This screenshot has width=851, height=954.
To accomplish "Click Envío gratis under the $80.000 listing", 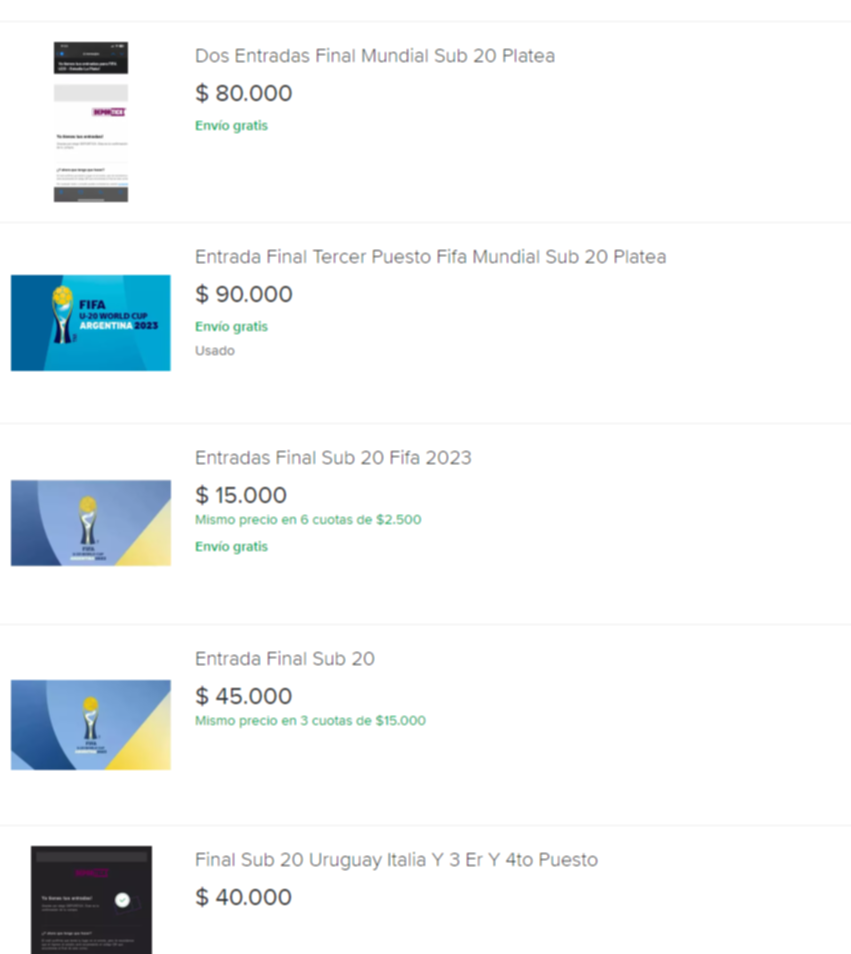I will coord(231,125).
